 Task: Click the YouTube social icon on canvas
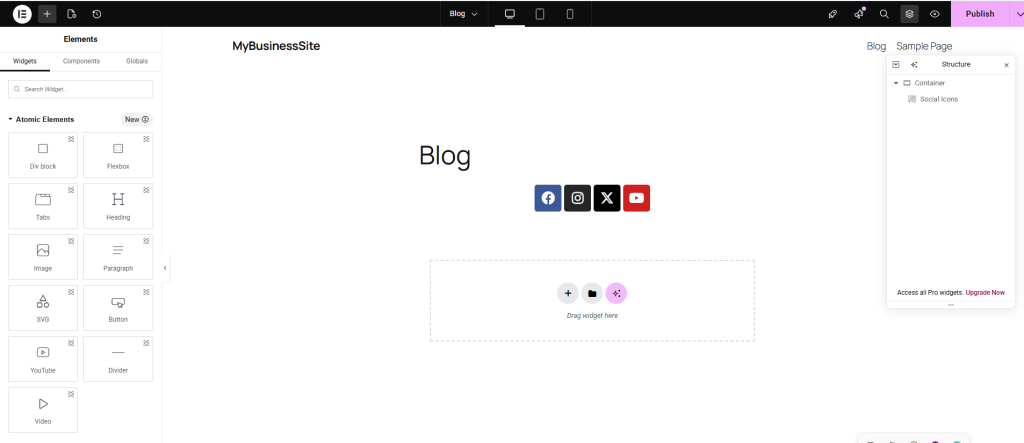(x=636, y=198)
